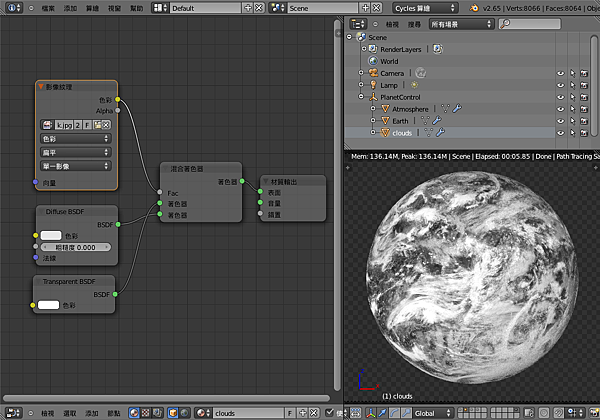Expand the Camera tree item

pyautogui.click(x=361, y=73)
